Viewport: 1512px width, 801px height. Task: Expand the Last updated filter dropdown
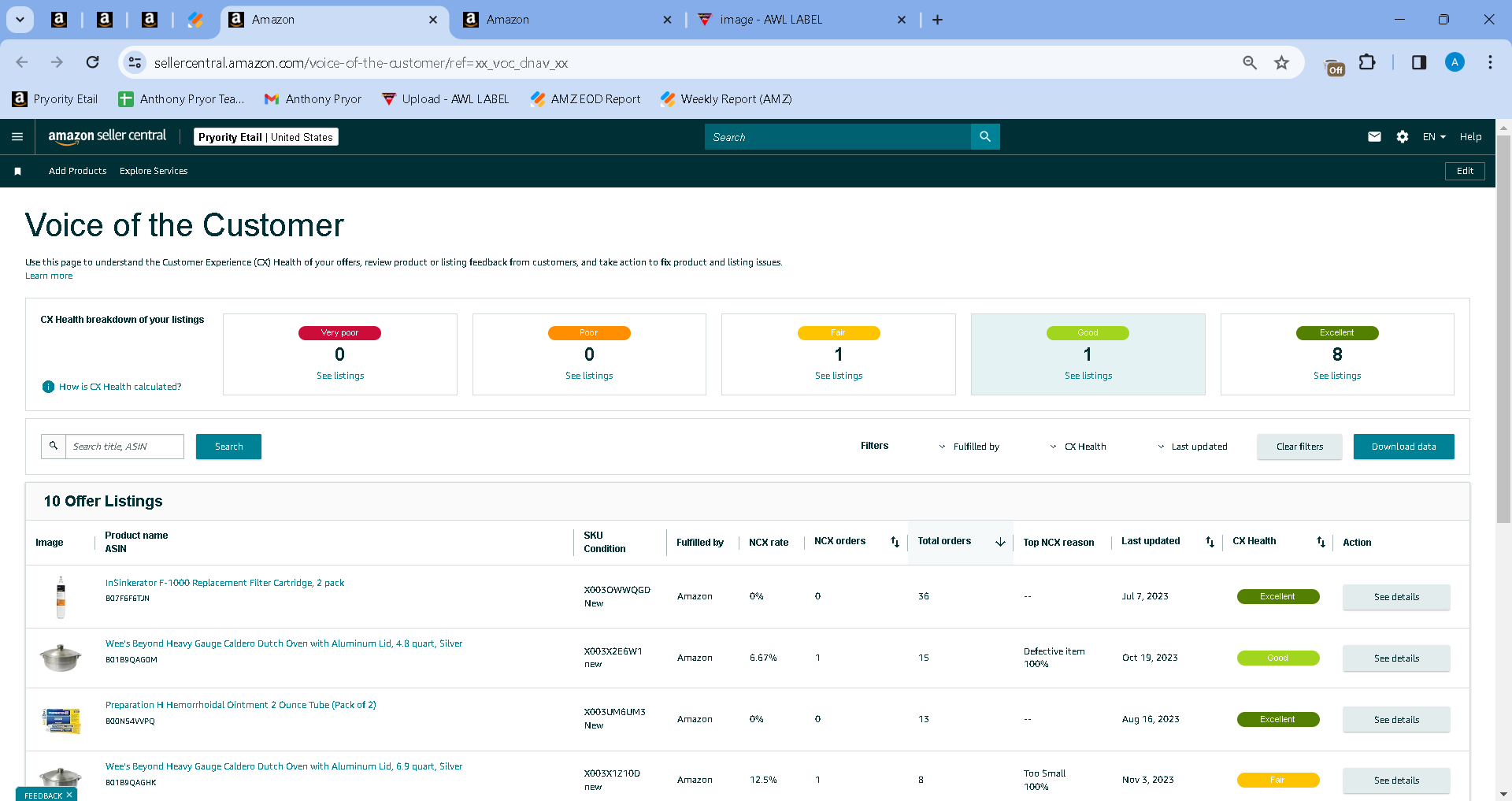tap(1192, 447)
